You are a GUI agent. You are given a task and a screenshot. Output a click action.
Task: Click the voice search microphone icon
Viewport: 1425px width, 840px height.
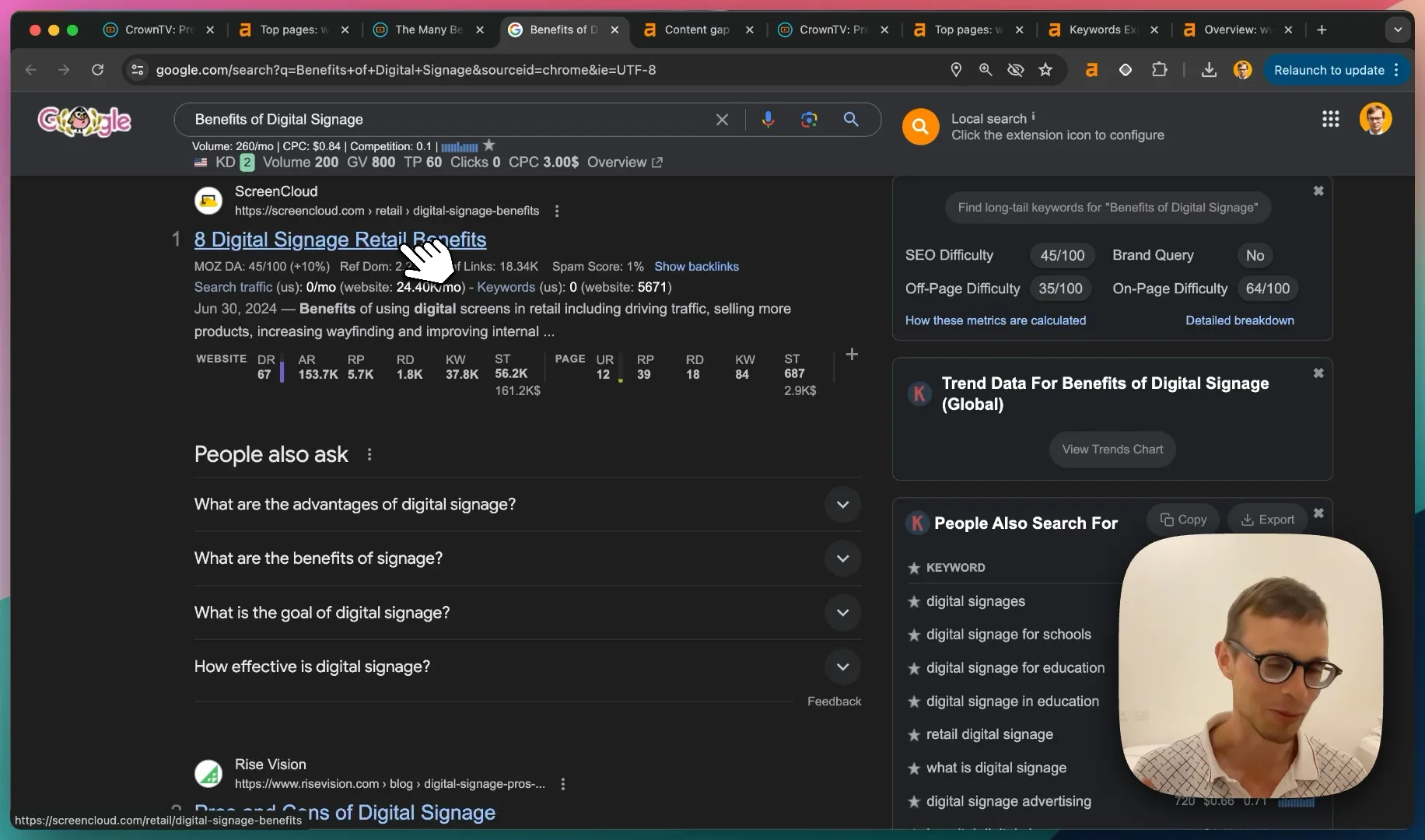coord(768,120)
